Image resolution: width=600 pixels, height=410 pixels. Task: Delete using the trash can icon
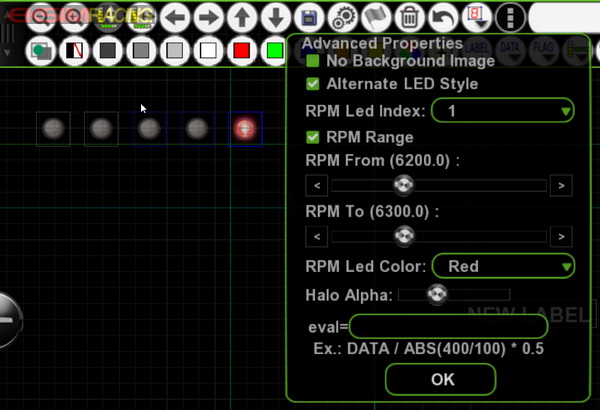point(409,18)
